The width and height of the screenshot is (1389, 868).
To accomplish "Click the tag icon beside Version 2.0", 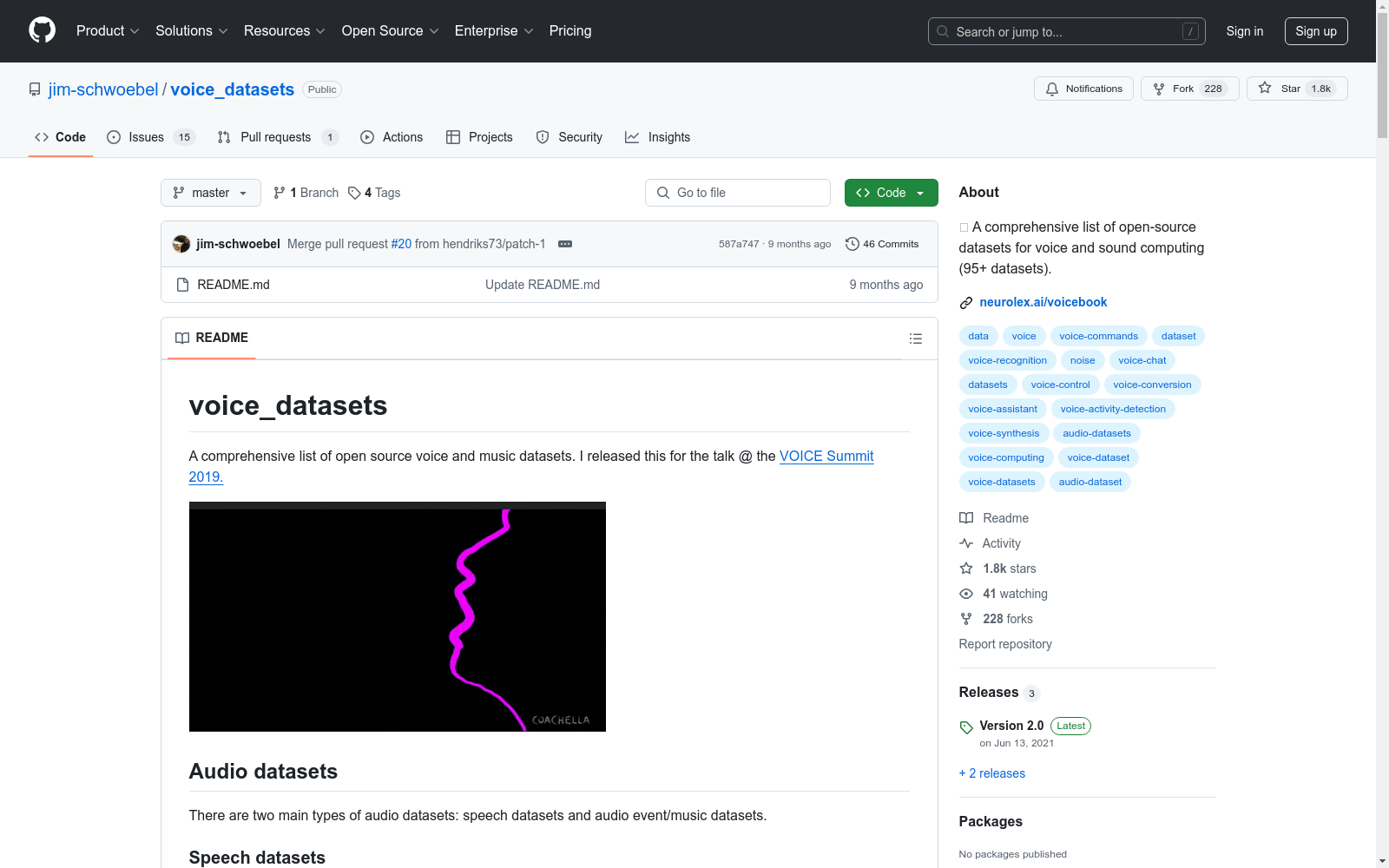I will click(x=966, y=727).
